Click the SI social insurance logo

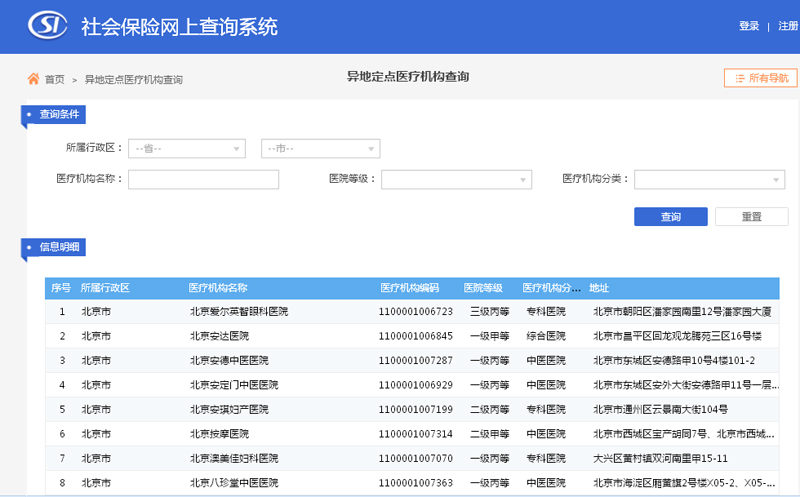(47, 26)
